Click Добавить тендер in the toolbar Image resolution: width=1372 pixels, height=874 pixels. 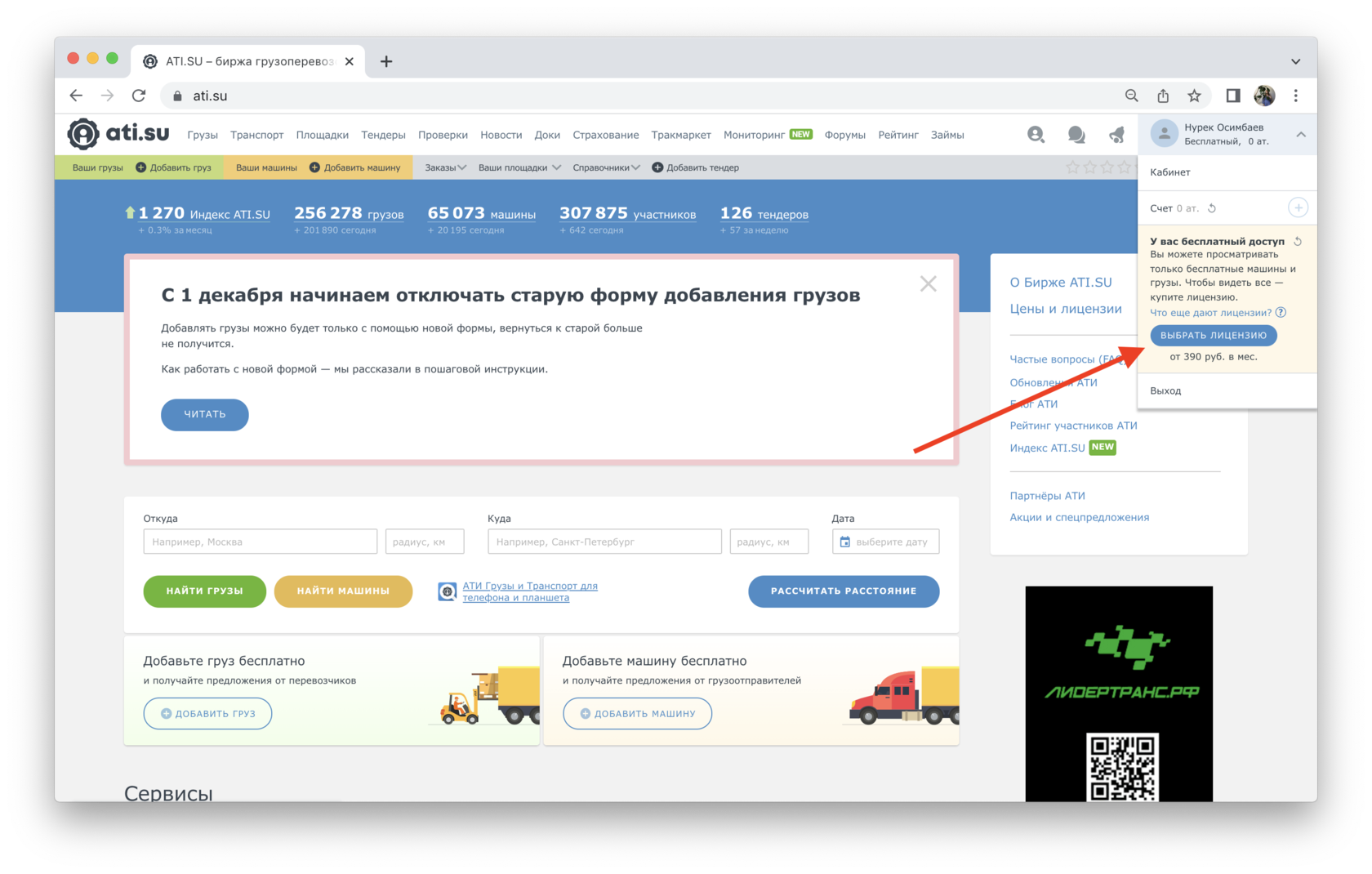click(x=695, y=167)
